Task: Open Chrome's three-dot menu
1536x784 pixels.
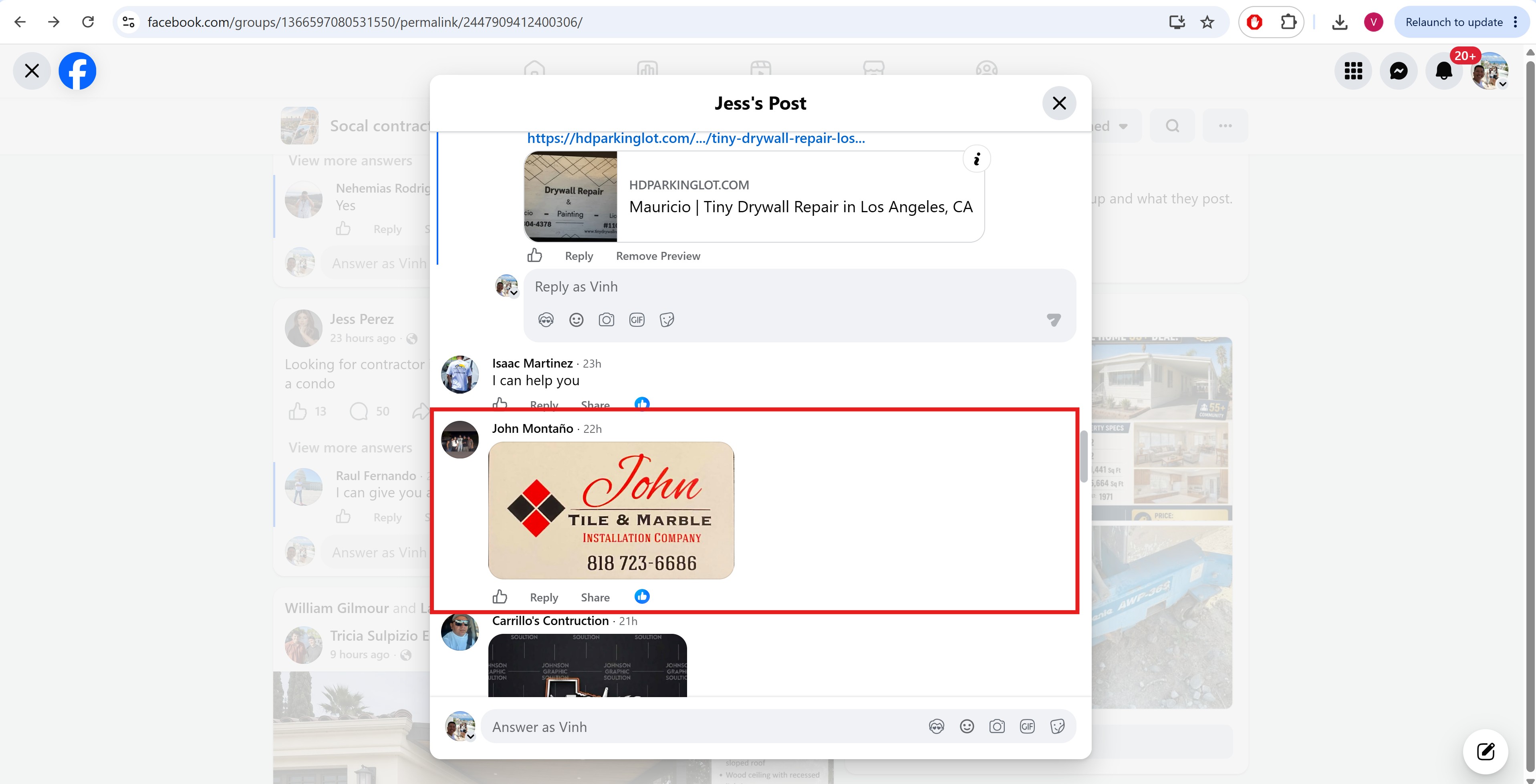Action: click(1516, 22)
